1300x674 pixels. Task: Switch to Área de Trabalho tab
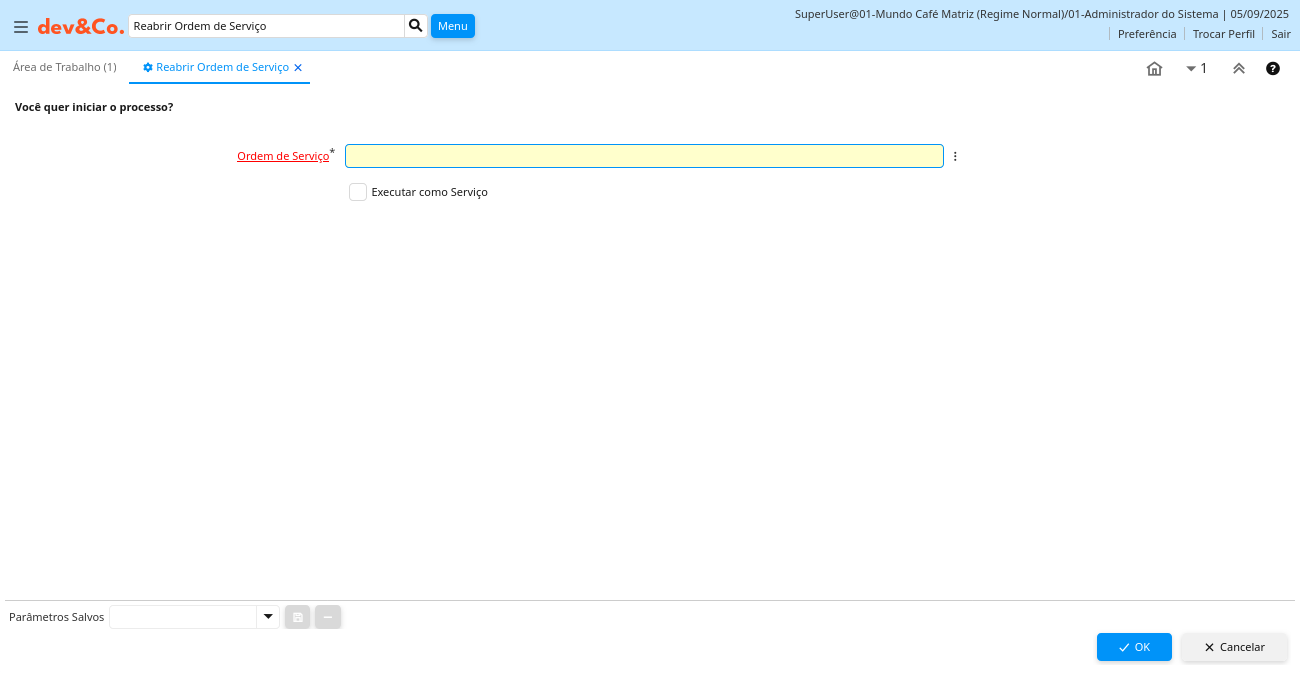(65, 67)
